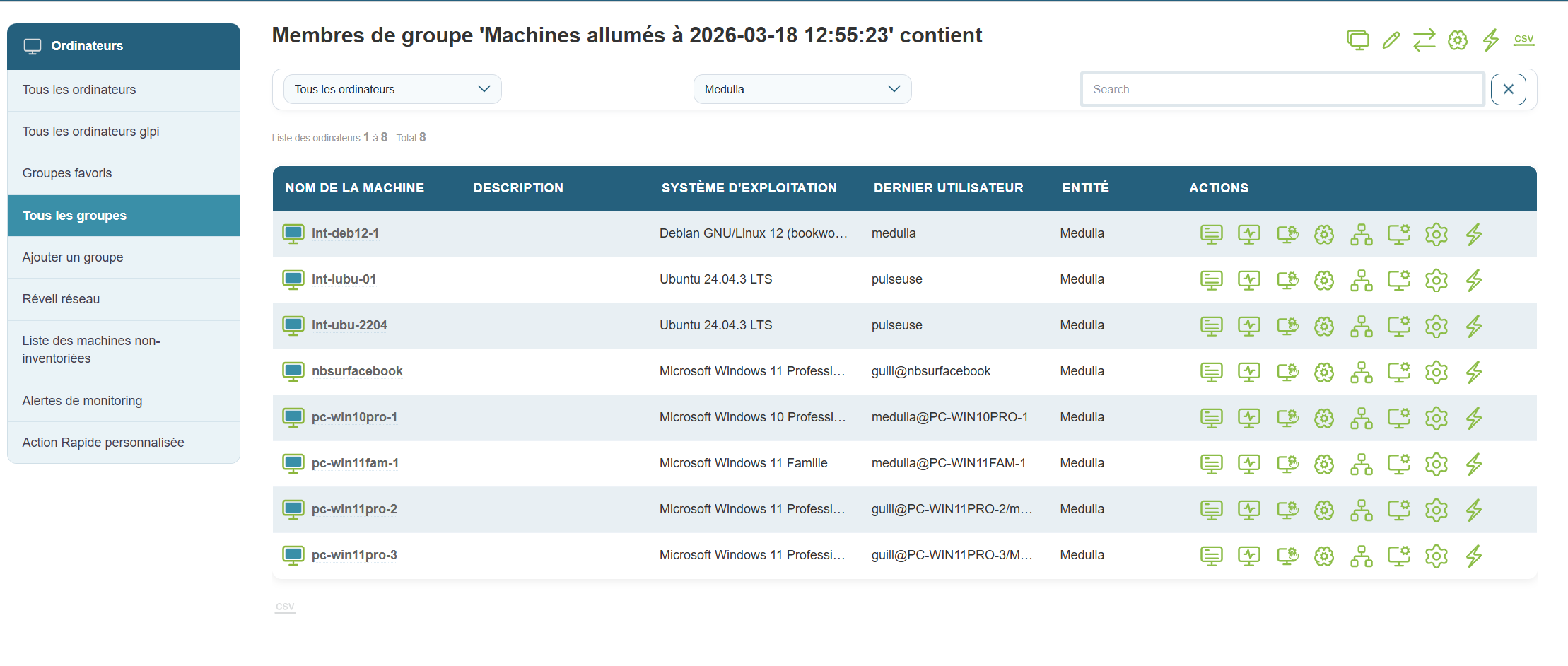Click remote control hand icon for nbsurfacebook

click(x=1287, y=372)
